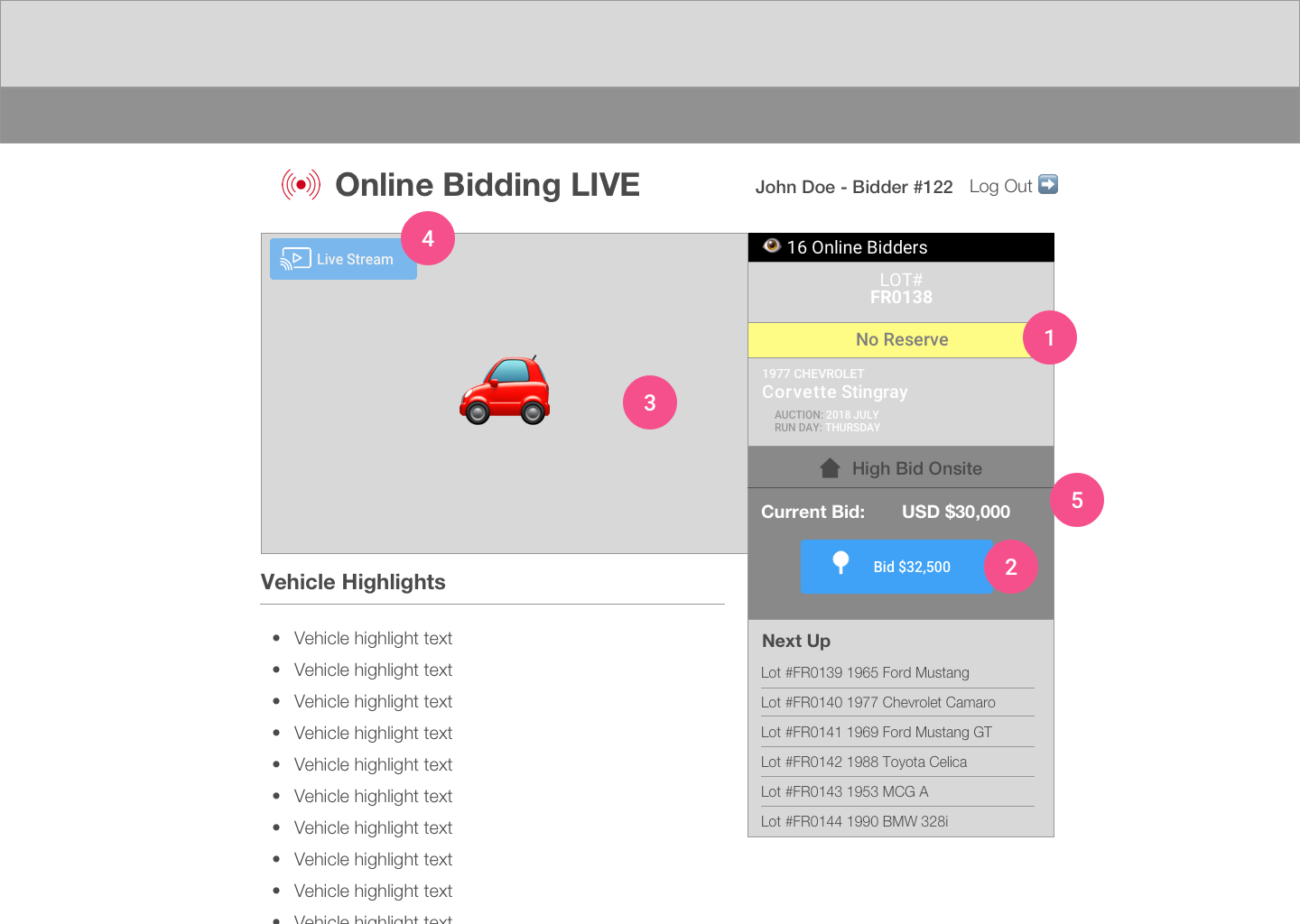Click the Corvette Stingray vehicle name
This screenshot has height=924, width=1300.
(835, 393)
